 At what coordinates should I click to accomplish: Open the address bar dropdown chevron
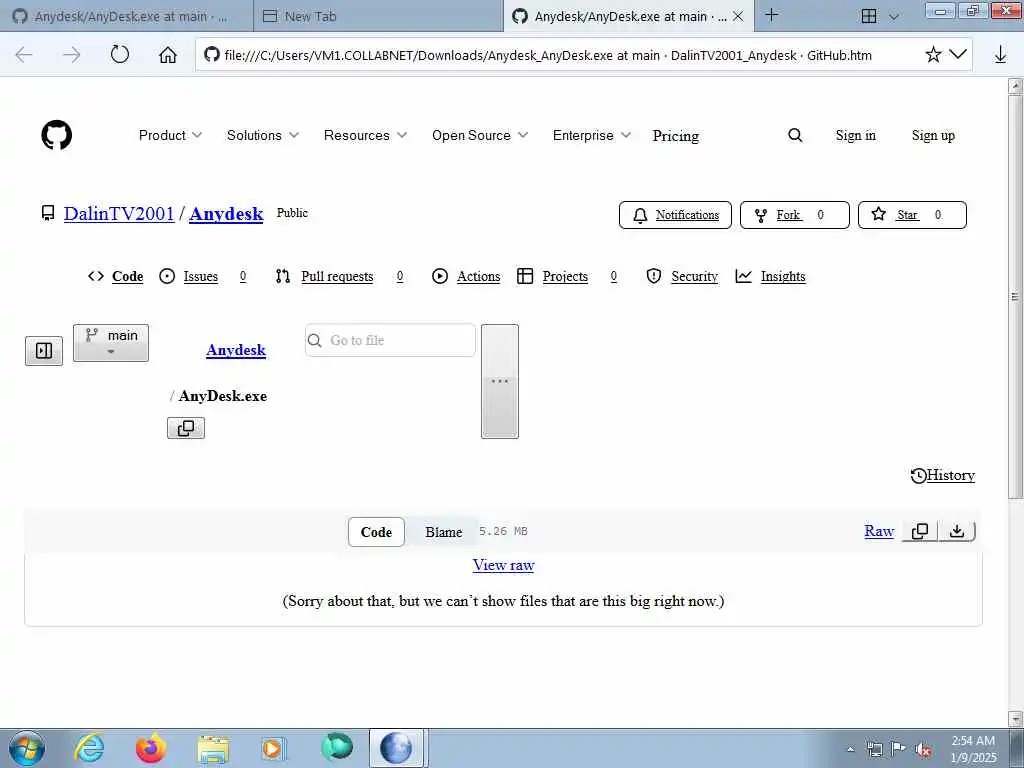coord(958,54)
